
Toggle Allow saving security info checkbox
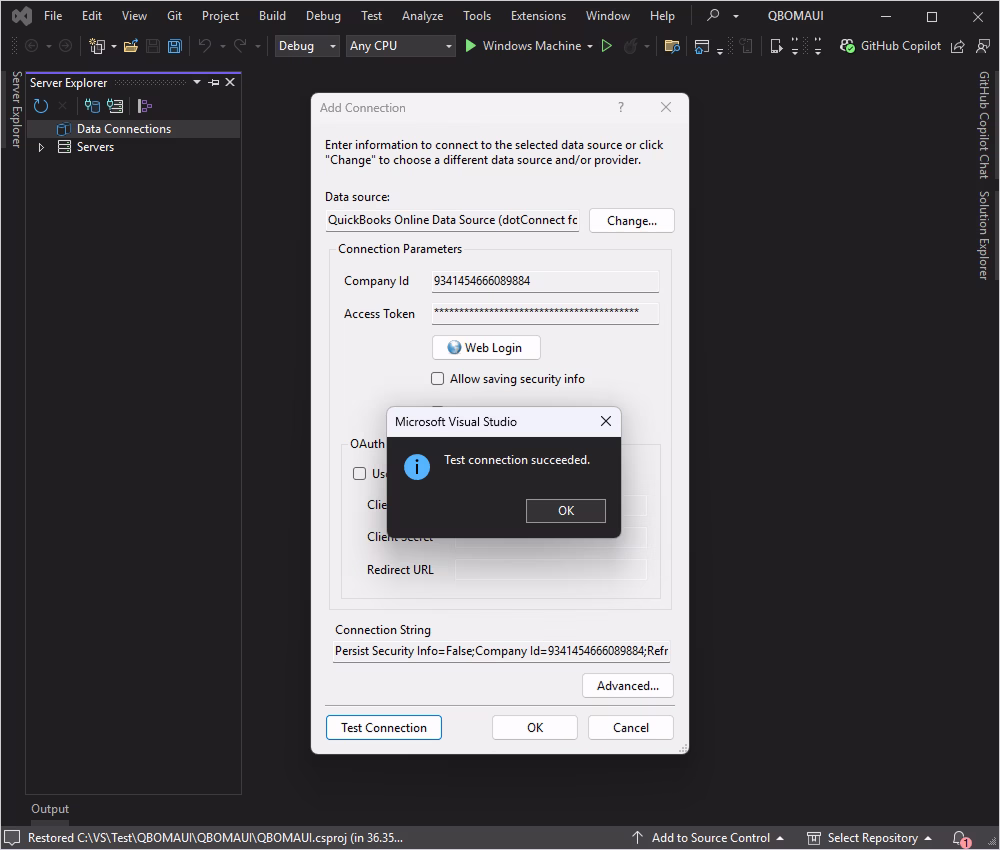tap(438, 379)
